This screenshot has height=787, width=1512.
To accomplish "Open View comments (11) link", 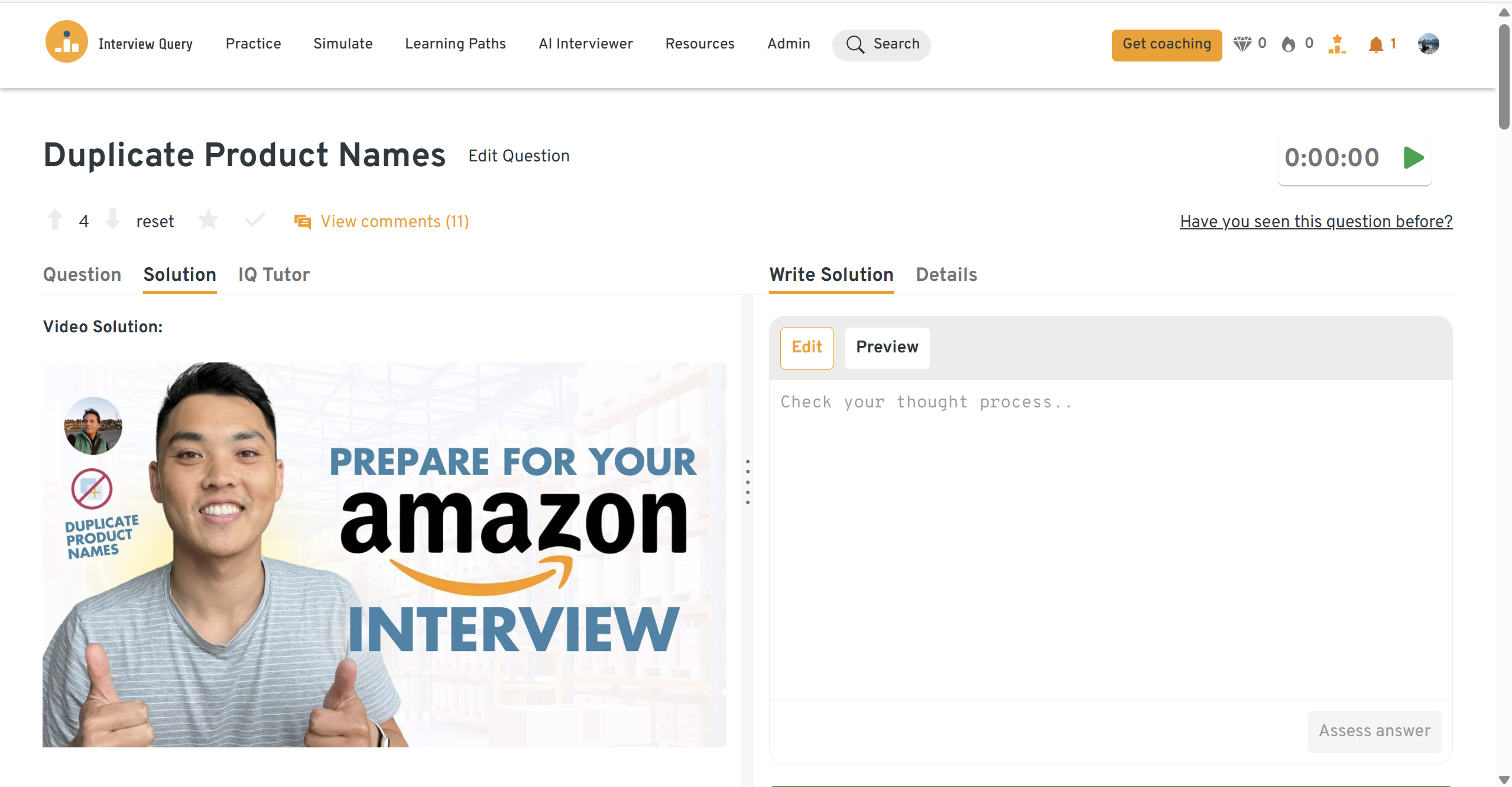I will (x=394, y=222).
